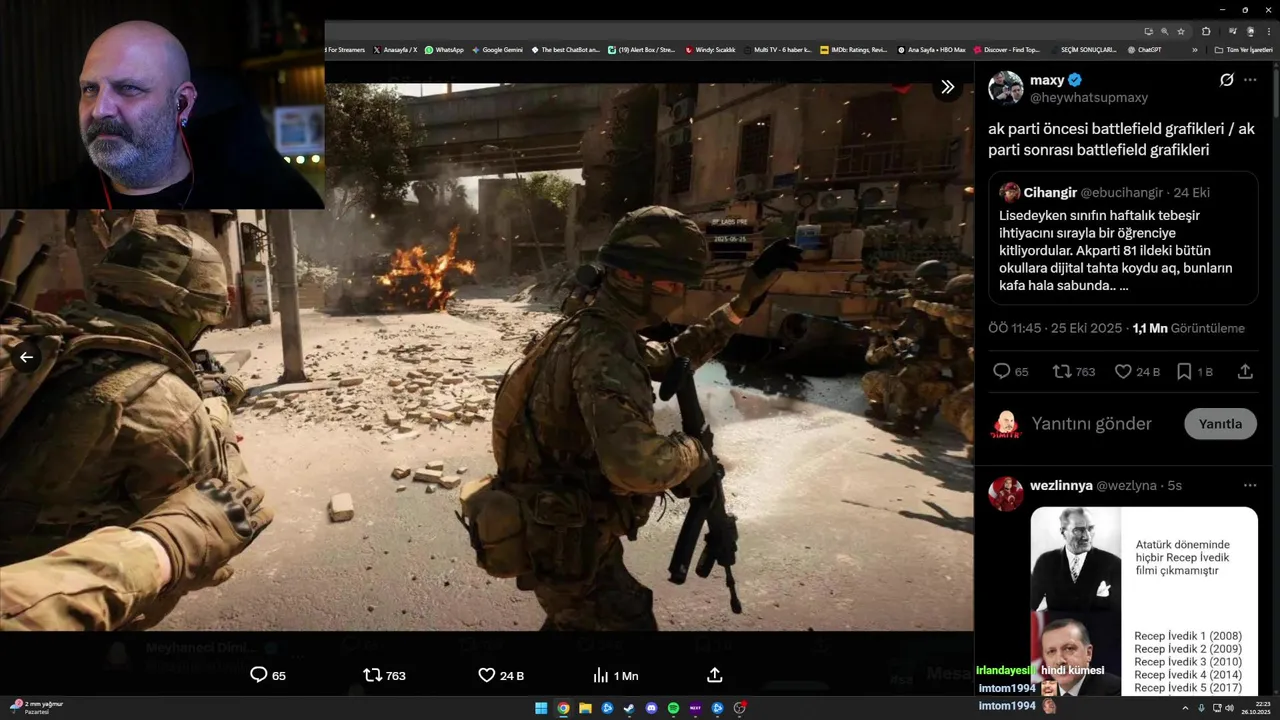
Task: Open the quoted tweet by Cihangir
Action: click(x=1123, y=237)
